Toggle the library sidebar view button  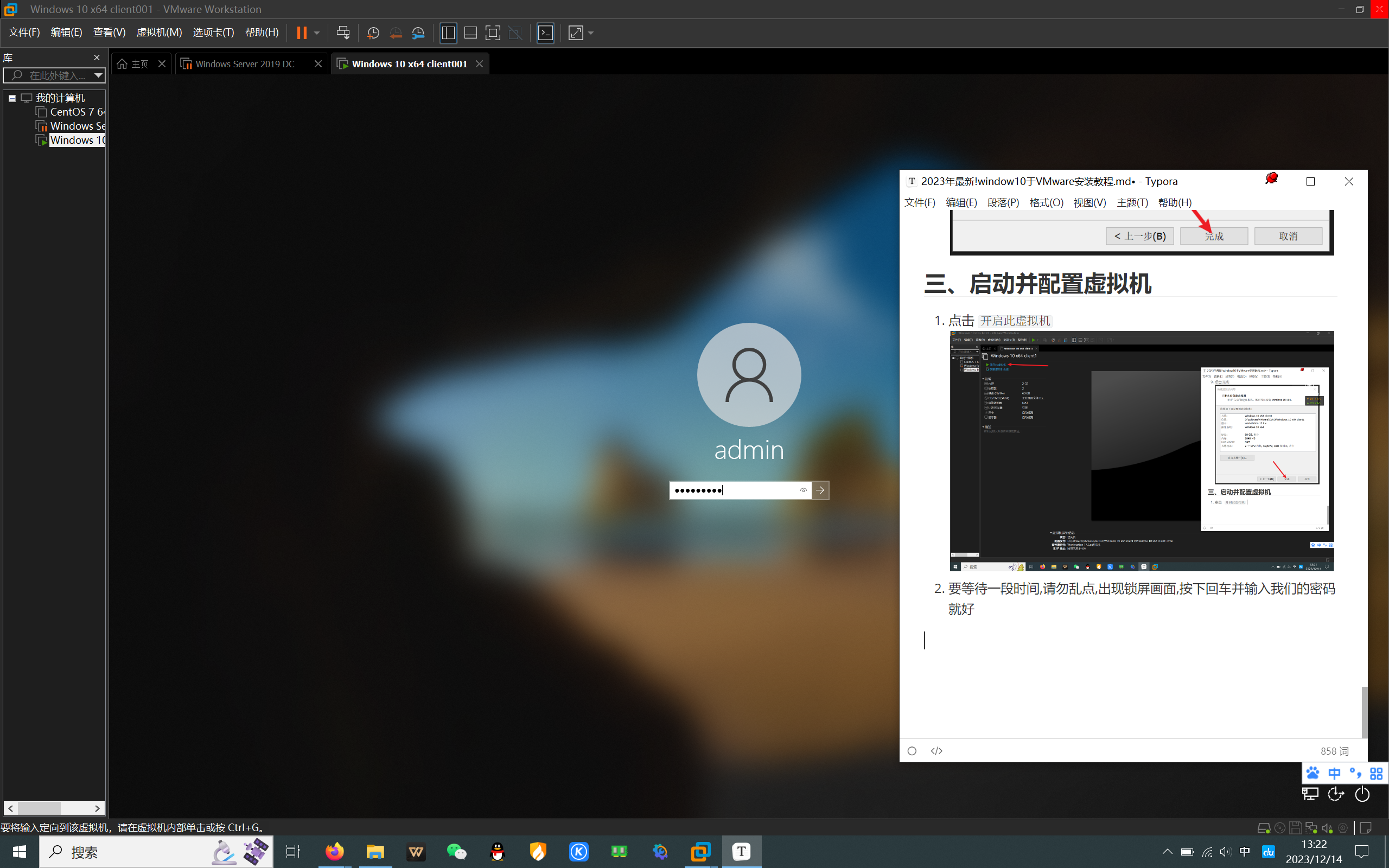pos(448,33)
